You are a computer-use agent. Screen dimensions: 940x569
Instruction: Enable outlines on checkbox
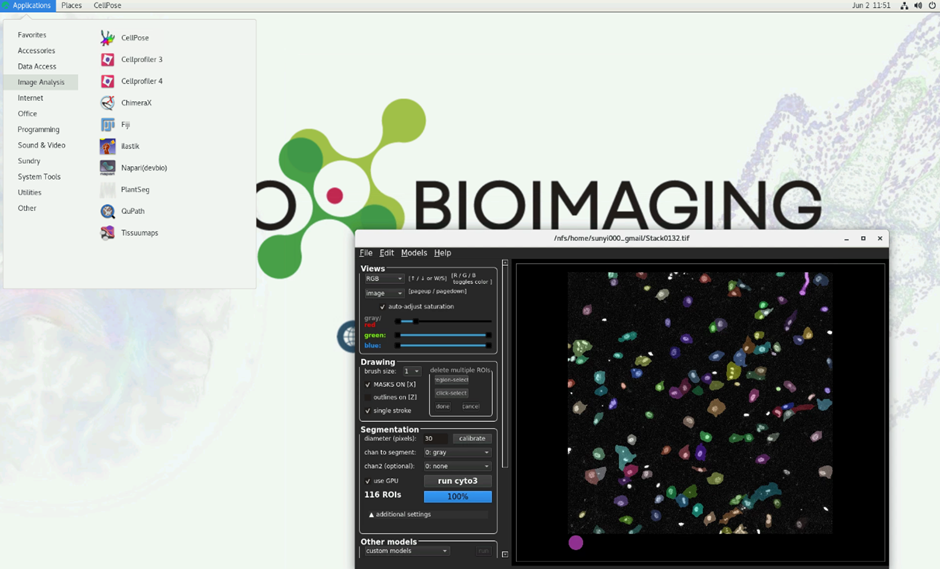click(368, 397)
